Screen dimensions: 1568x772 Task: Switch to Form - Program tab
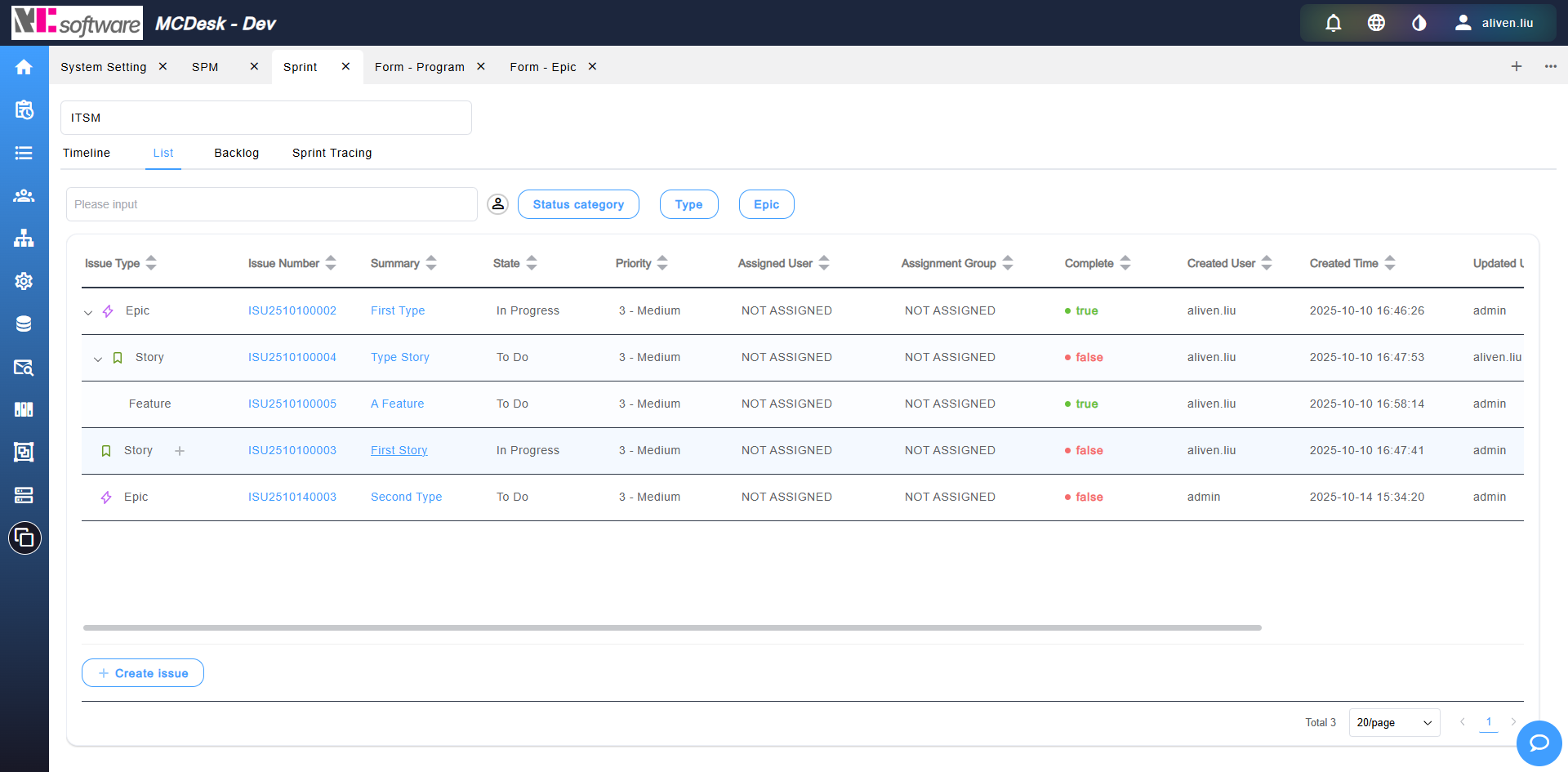coord(420,67)
